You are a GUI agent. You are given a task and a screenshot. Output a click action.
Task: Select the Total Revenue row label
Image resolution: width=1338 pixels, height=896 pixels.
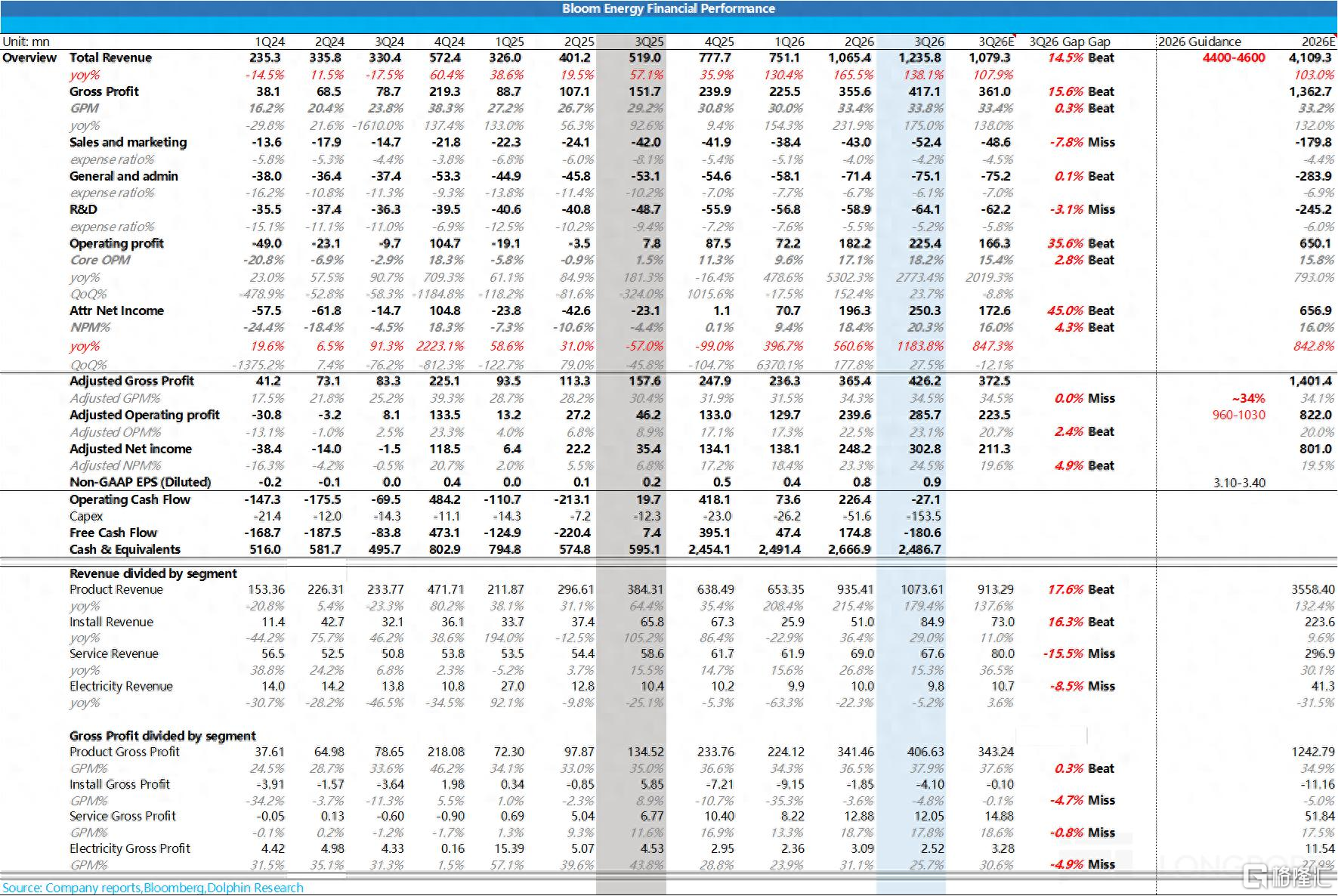tap(110, 58)
